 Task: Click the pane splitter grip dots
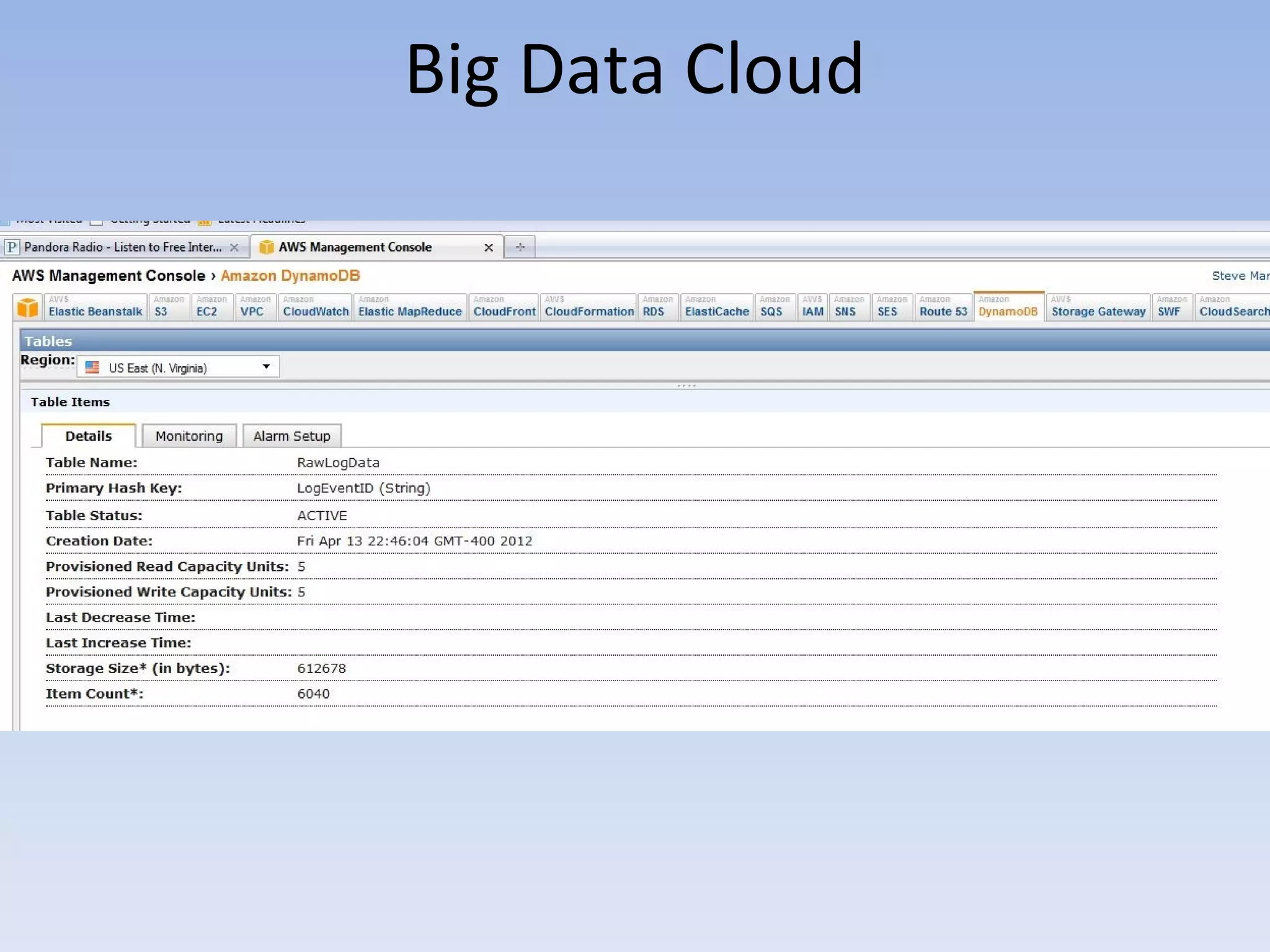pyautogui.click(x=686, y=386)
